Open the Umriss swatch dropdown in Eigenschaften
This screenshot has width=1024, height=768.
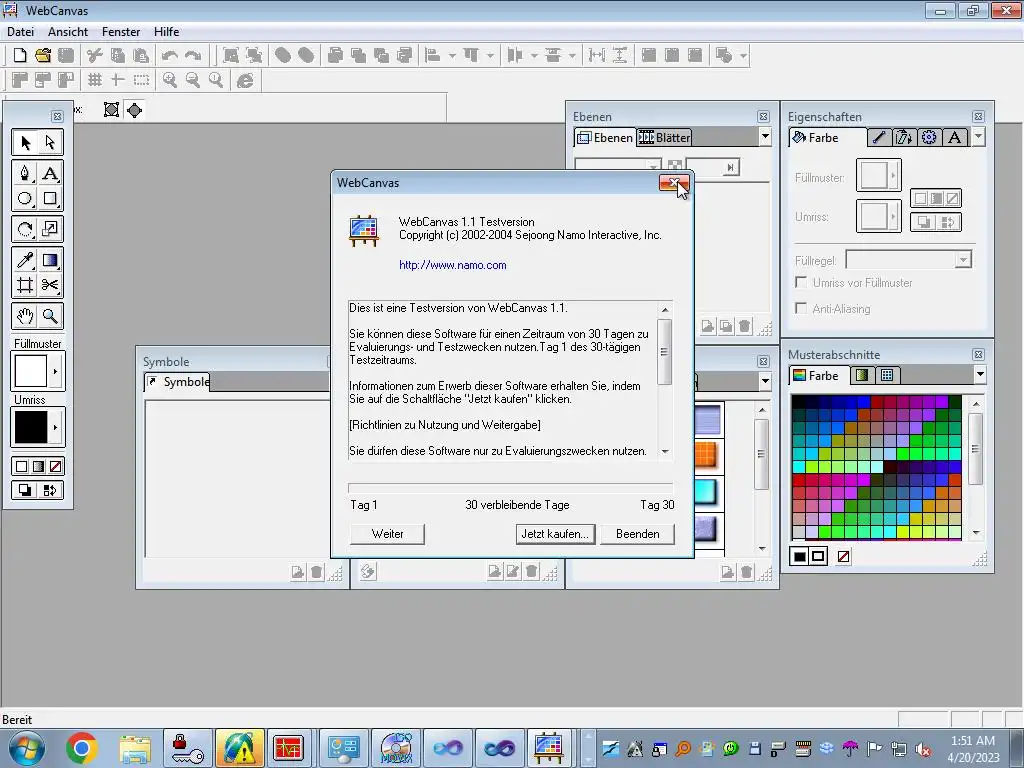pos(893,216)
